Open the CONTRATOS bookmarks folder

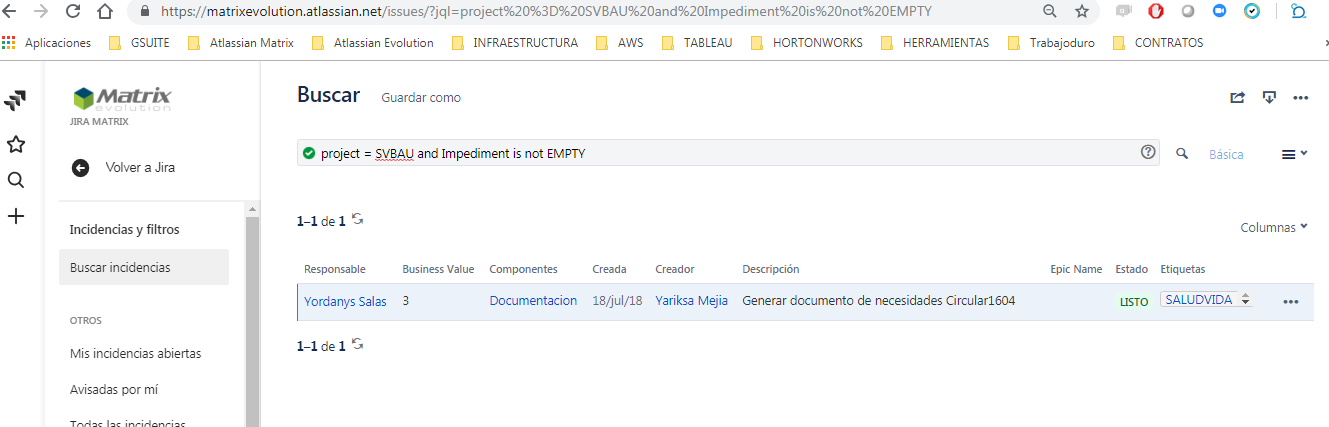[x=1157, y=43]
